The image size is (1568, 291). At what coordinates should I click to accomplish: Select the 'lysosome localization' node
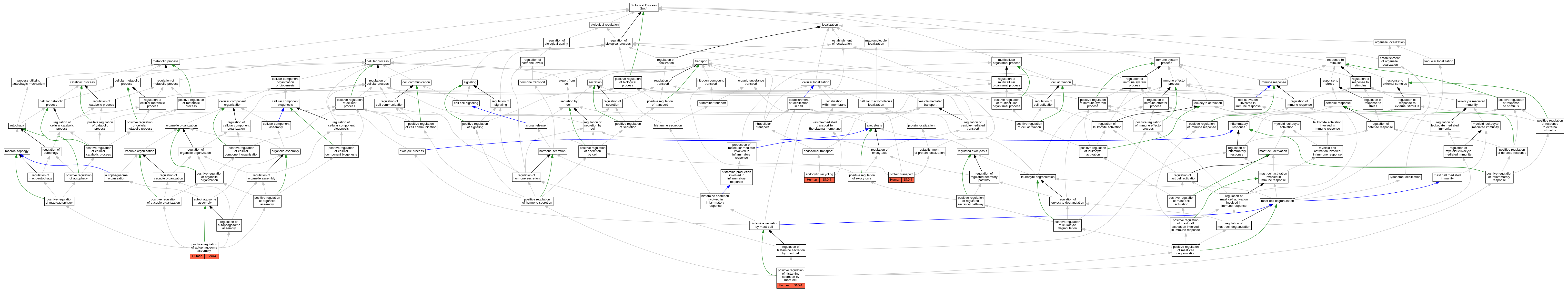pyautogui.click(x=1405, y=177)
